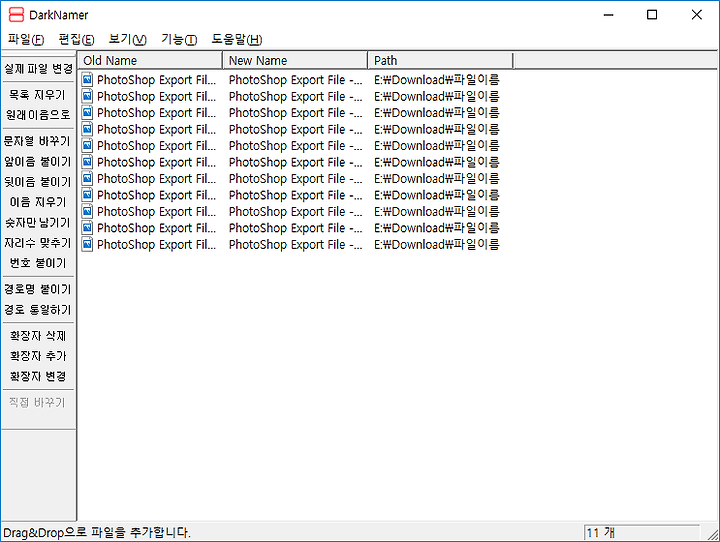Screen dimensions: 720x542
Task: Click the greyed-out 직접 바꾸기 button
Action: click(x=38, y=403)
